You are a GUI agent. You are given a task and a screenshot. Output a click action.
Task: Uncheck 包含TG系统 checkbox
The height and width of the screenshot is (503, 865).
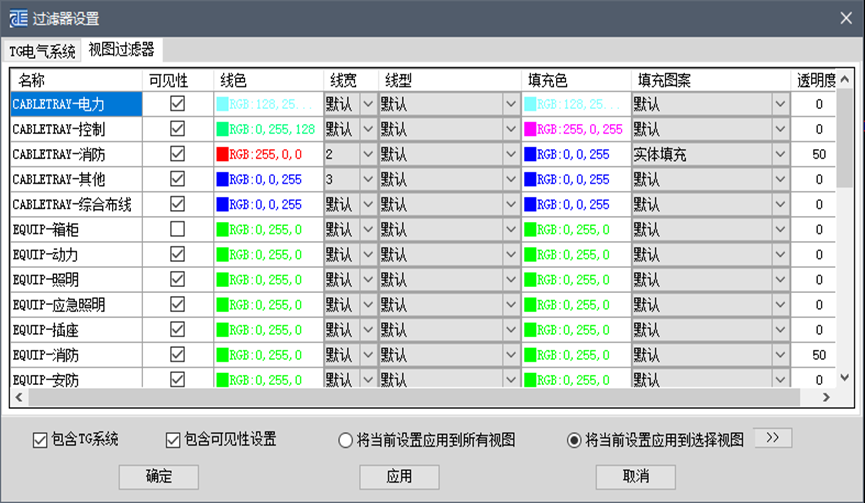pos(40,440)
